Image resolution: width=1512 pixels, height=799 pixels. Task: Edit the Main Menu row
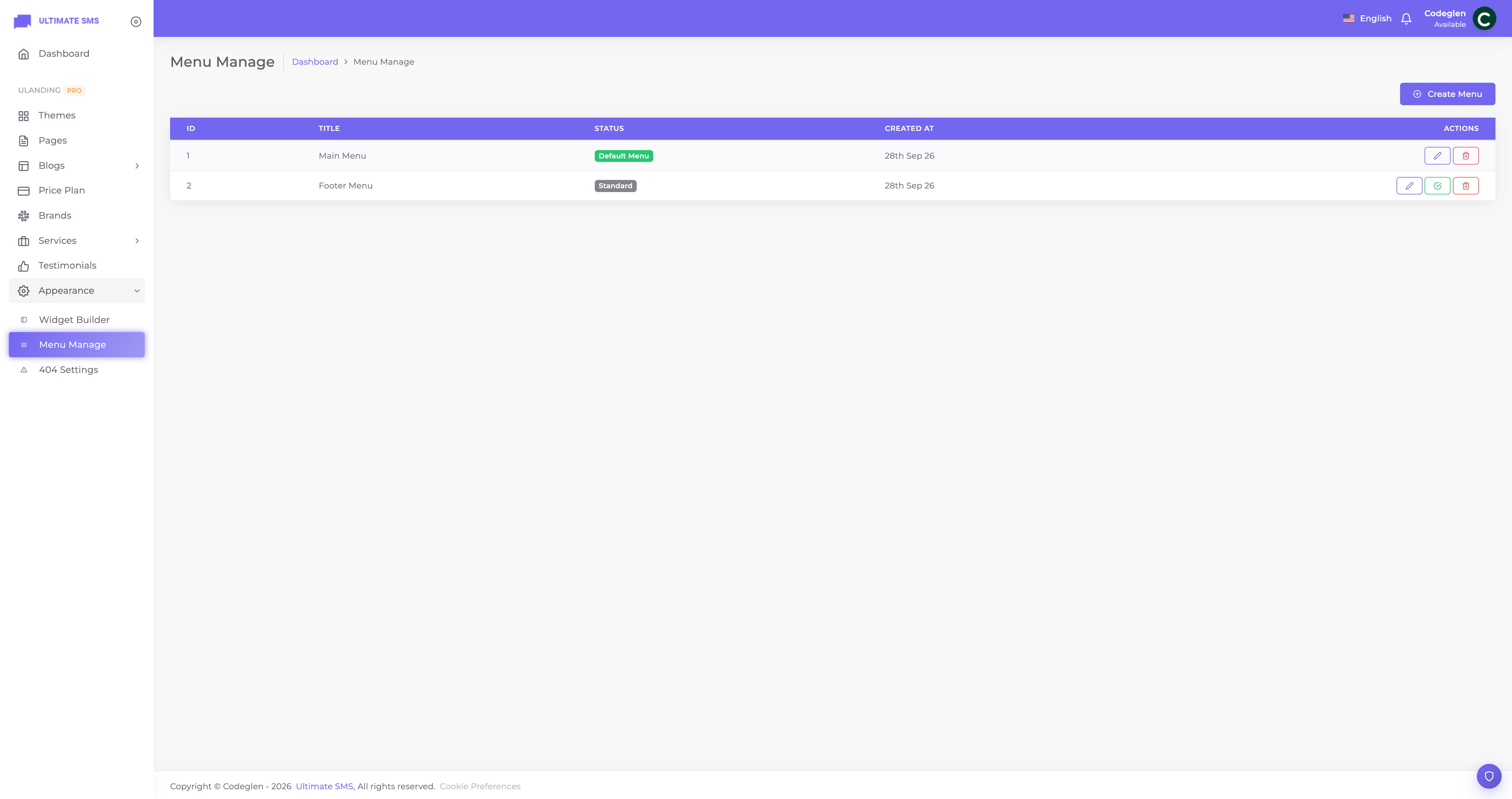pyautogui.click(x=1437, y=156)
